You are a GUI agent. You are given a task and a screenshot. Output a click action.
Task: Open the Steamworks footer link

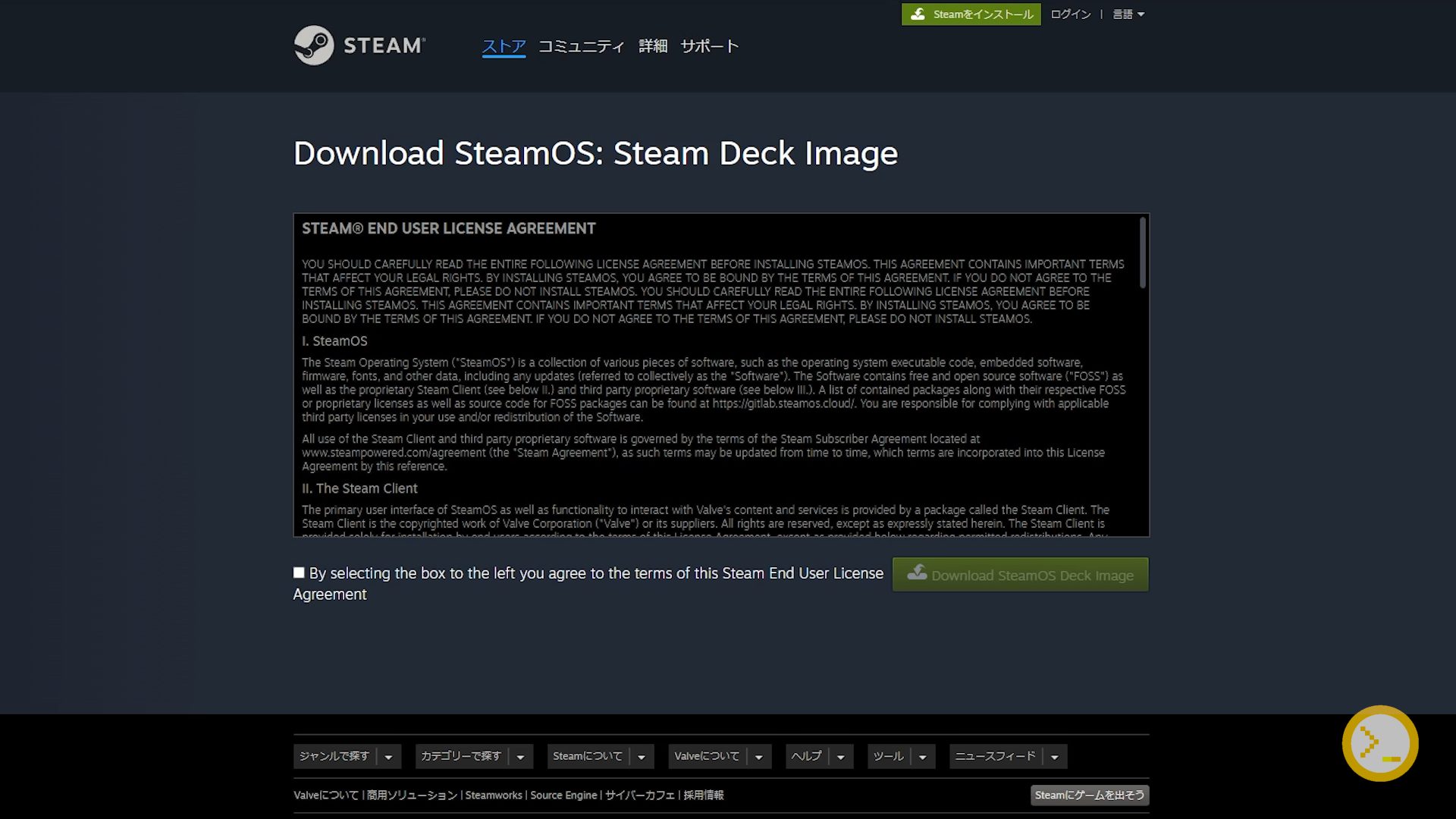pyautogui.click(x=494, y=795)
